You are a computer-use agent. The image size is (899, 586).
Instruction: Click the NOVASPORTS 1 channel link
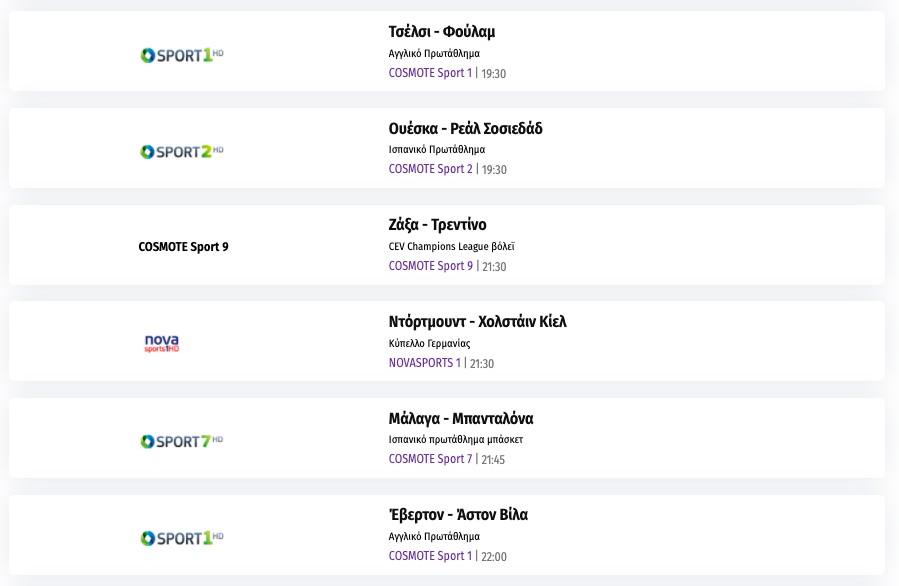(424, 363)
